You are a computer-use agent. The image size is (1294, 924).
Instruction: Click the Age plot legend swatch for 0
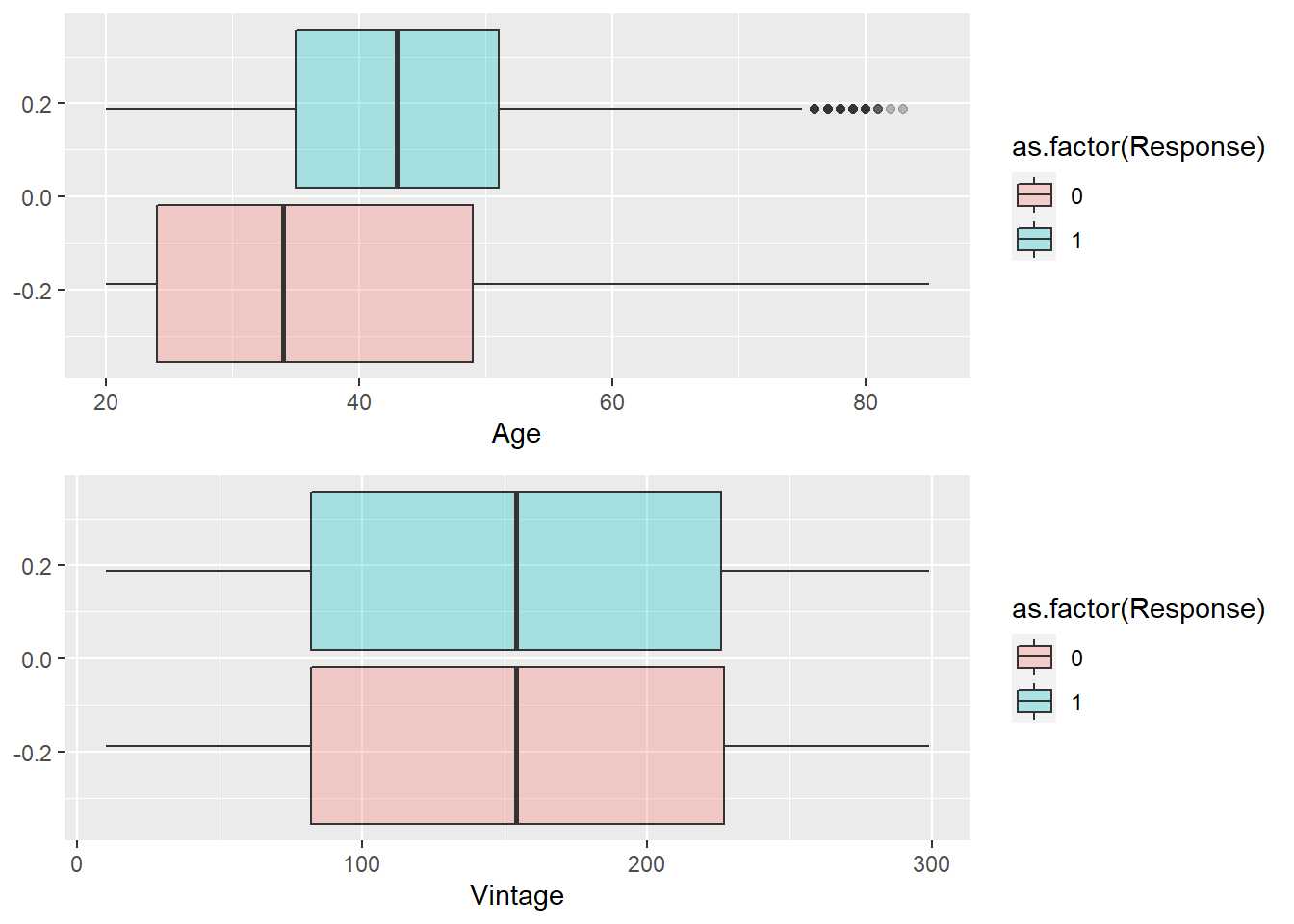1034,195
